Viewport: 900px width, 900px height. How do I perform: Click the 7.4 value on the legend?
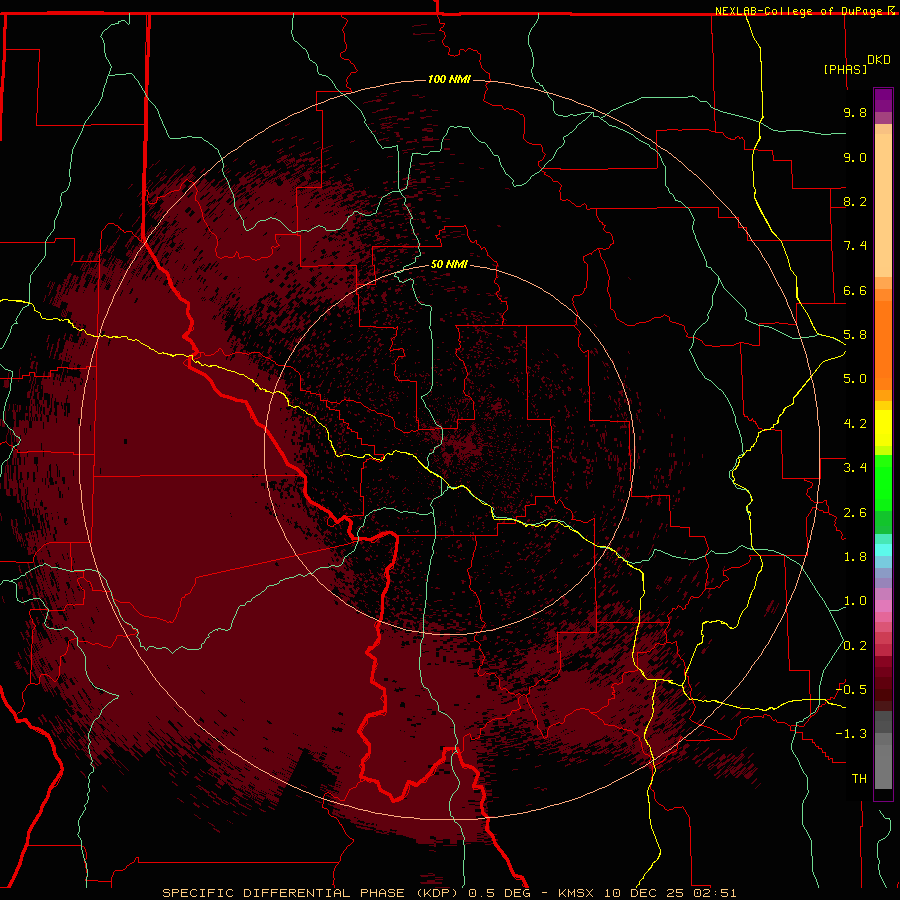[855, 246]
